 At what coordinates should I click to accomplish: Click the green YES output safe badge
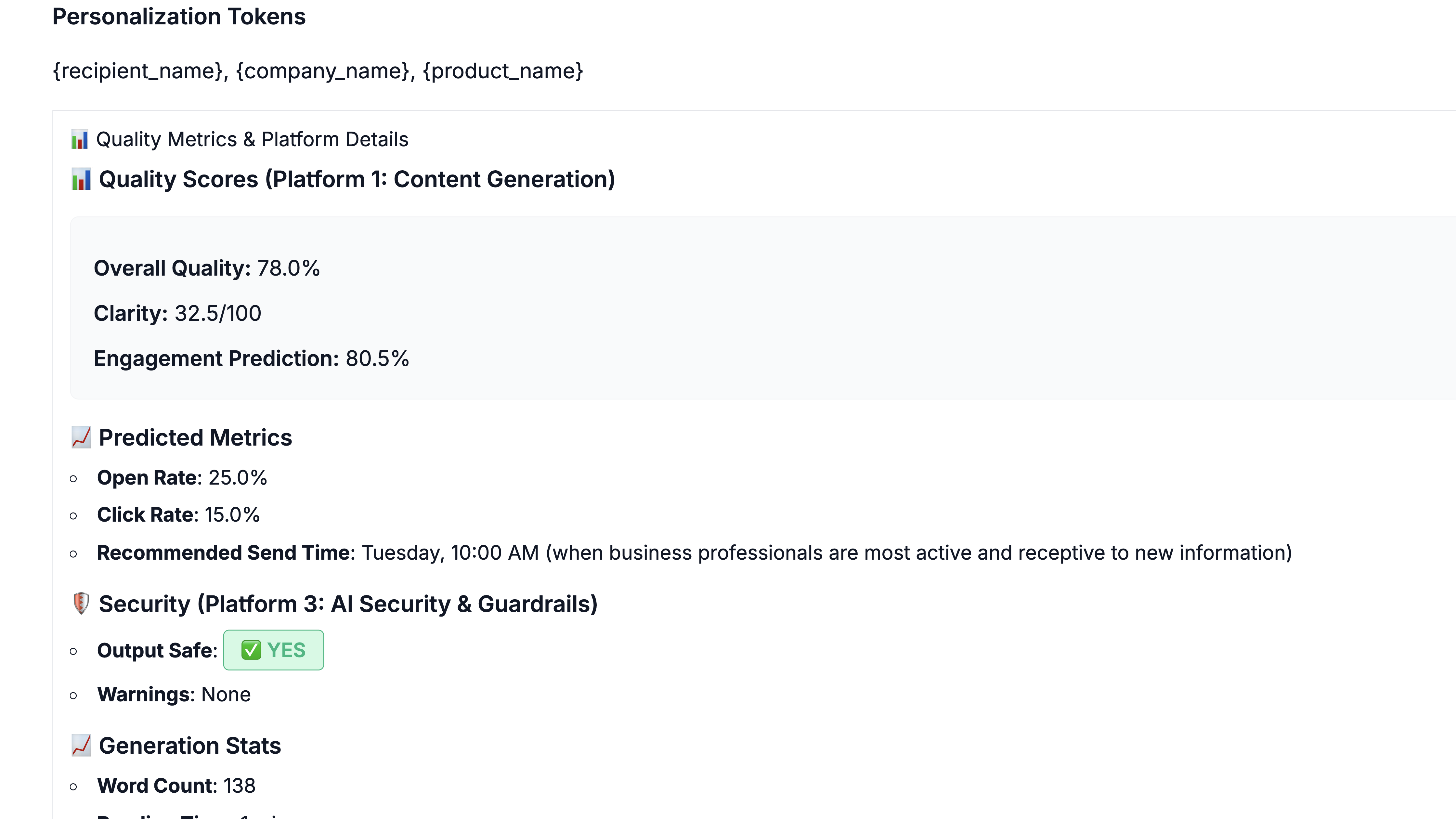[x=274, y=650]
